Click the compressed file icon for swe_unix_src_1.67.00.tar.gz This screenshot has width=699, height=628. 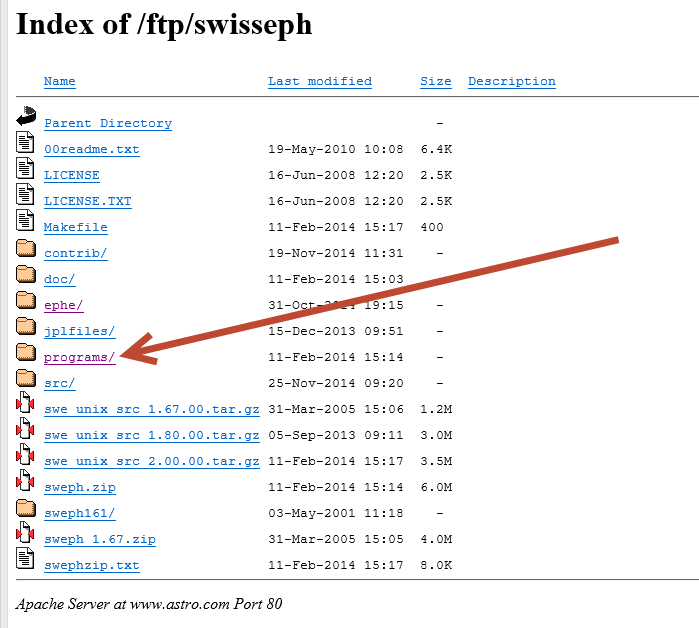[26, 404]
